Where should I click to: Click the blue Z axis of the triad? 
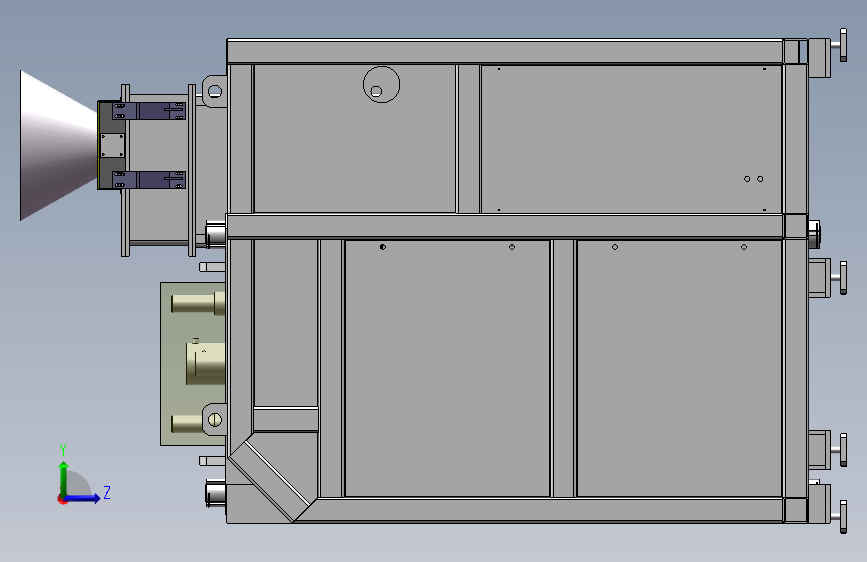click(83, 498)
